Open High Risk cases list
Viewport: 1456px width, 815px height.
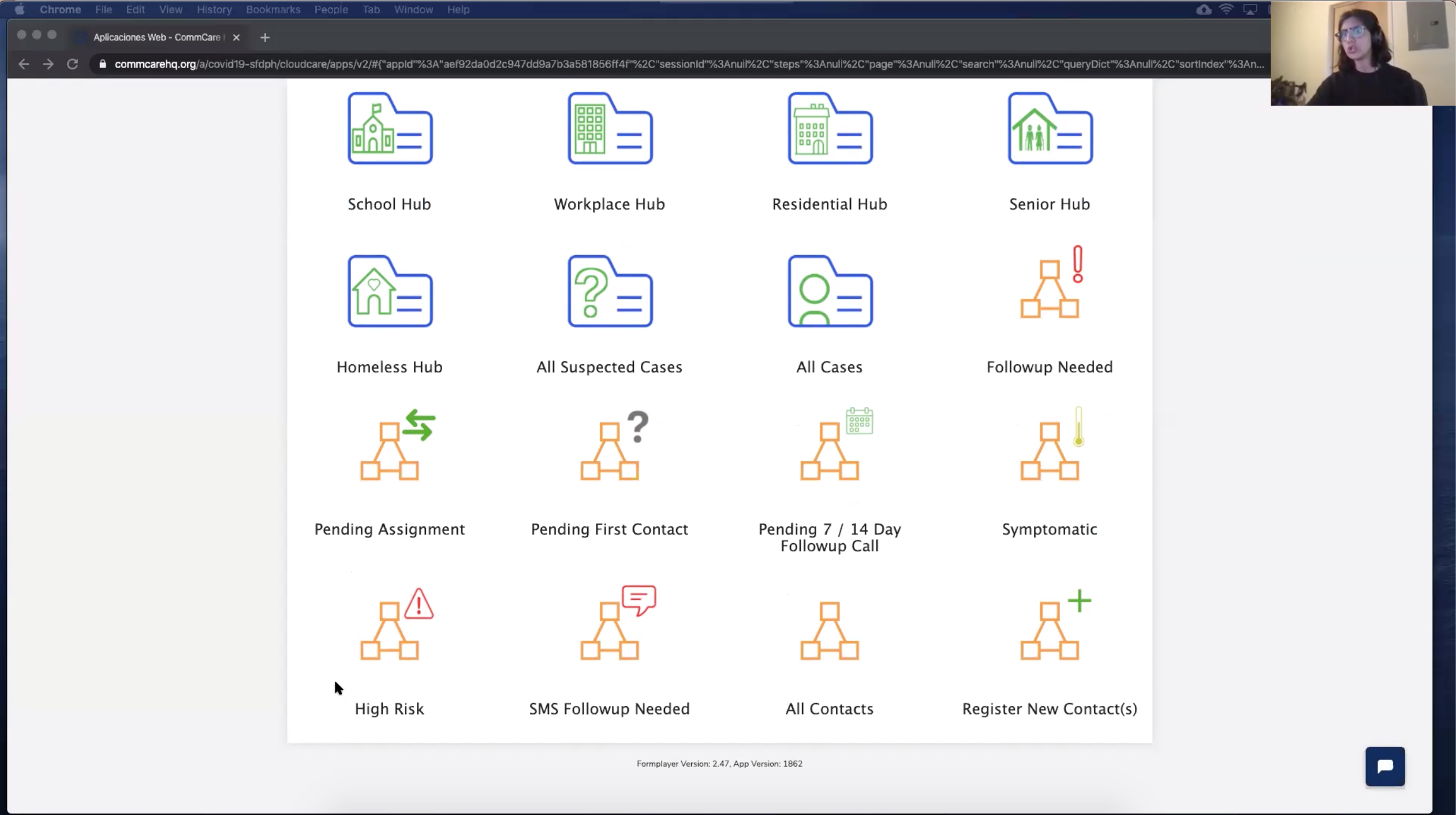click(x=389, y=650)
